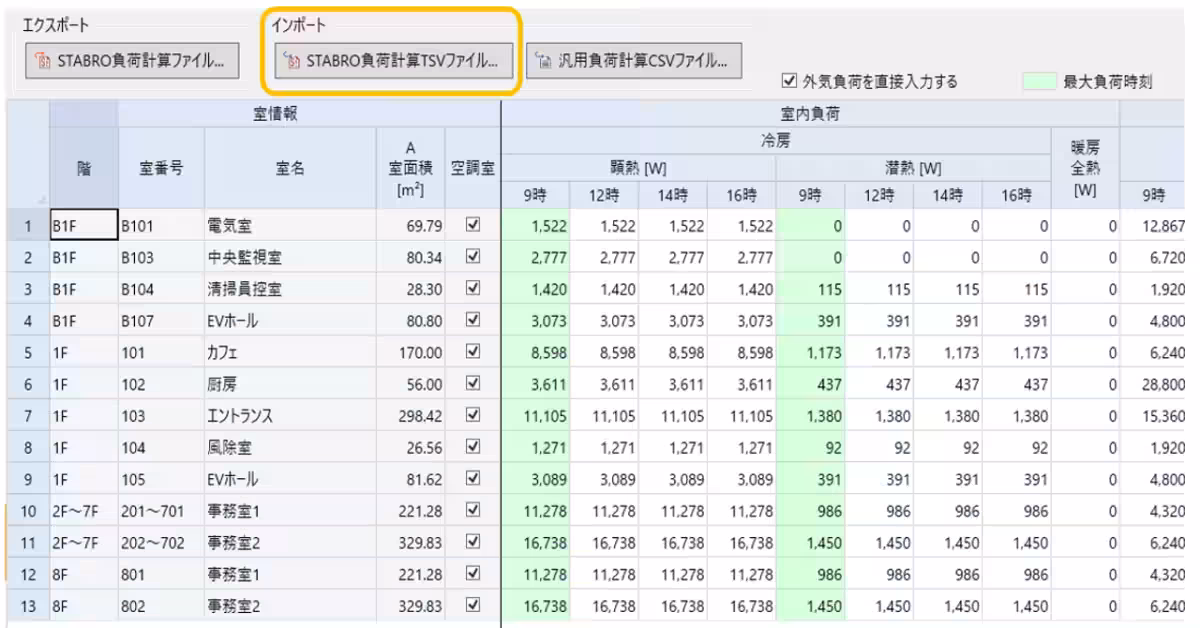
Task: Click the 室面積 cell showing 298.42
Action: tap(411, 416)
